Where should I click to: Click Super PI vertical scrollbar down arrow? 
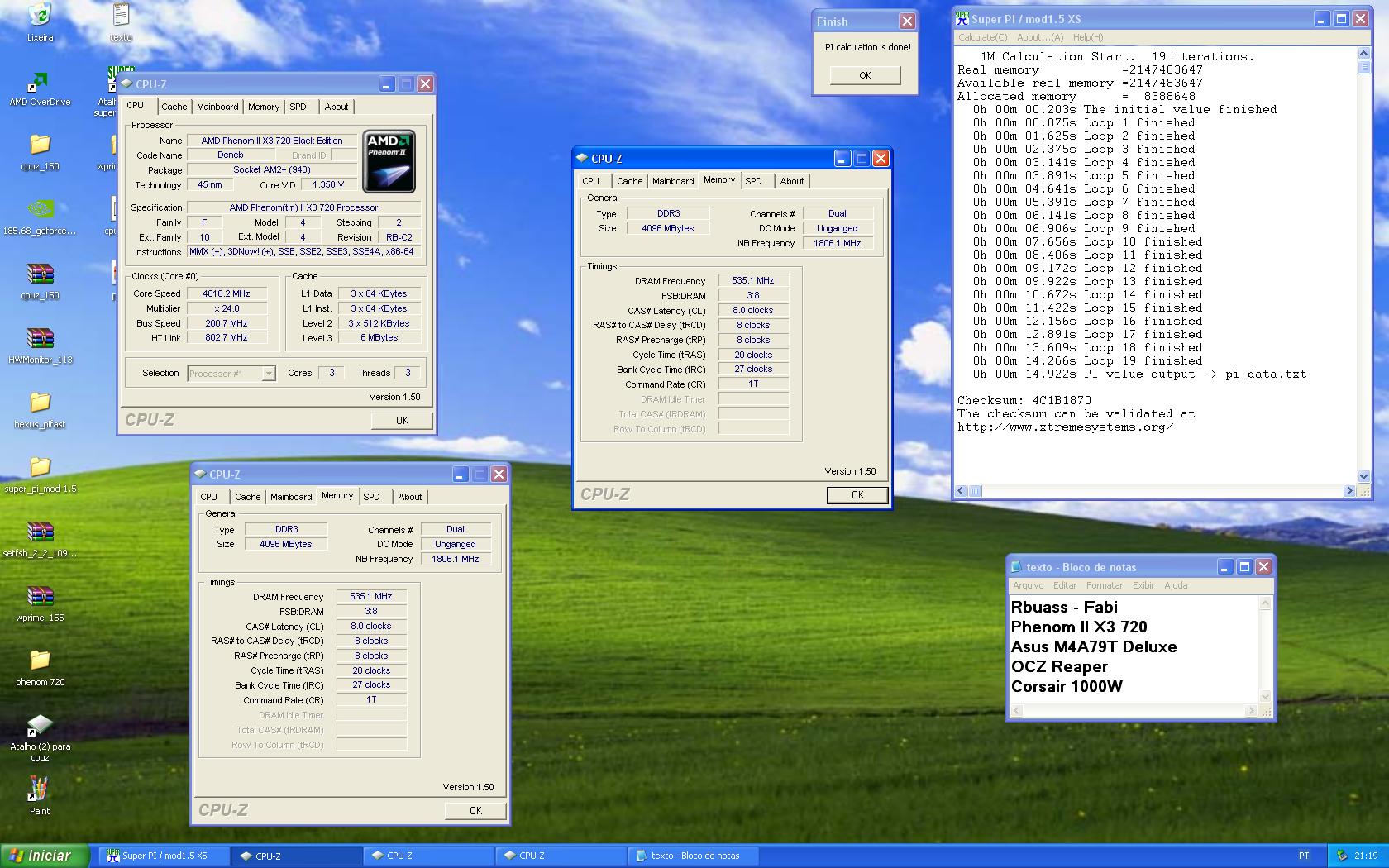click(x=1364, y=477)
